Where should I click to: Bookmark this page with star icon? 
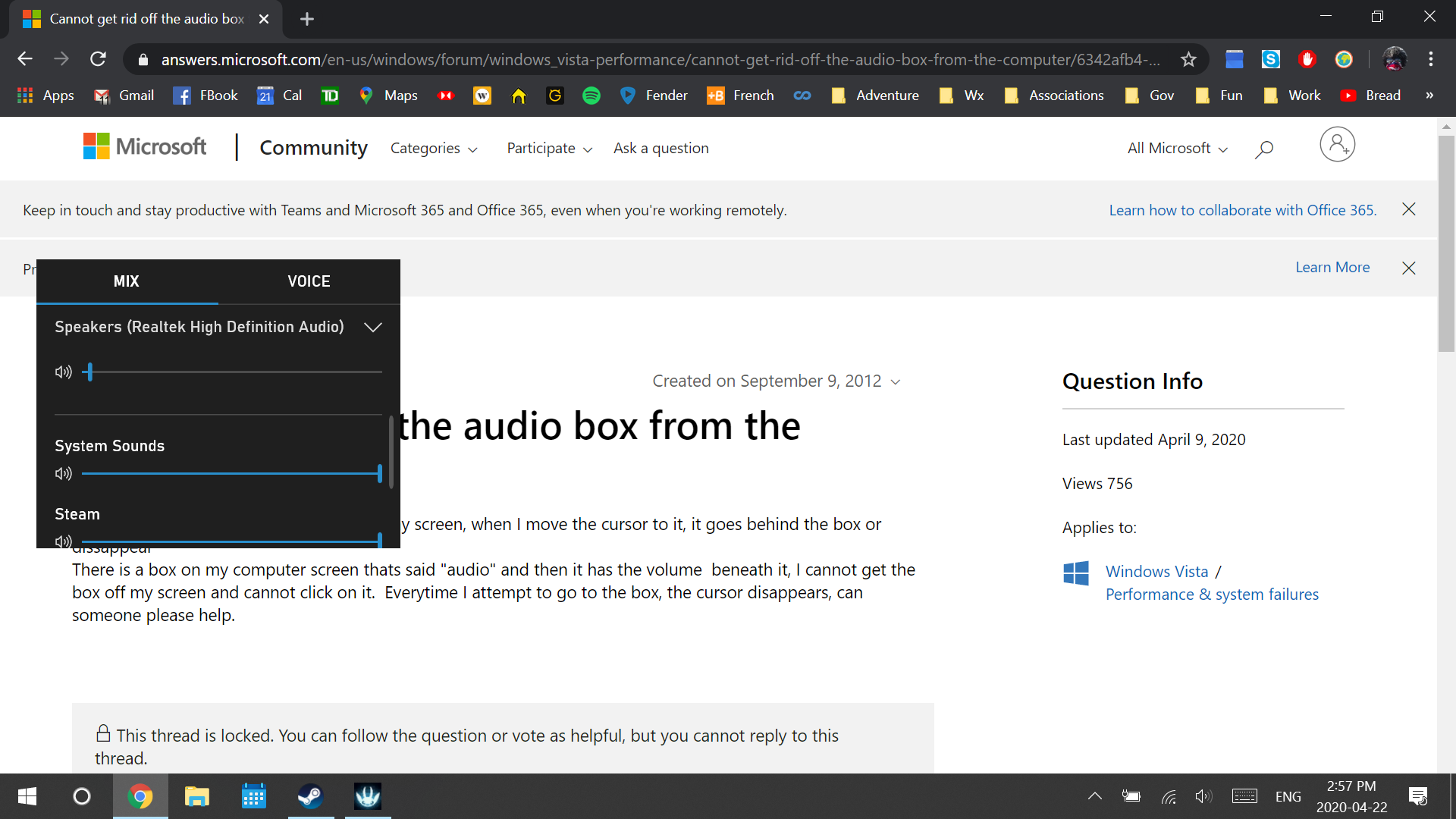[x=1188, y=59]
